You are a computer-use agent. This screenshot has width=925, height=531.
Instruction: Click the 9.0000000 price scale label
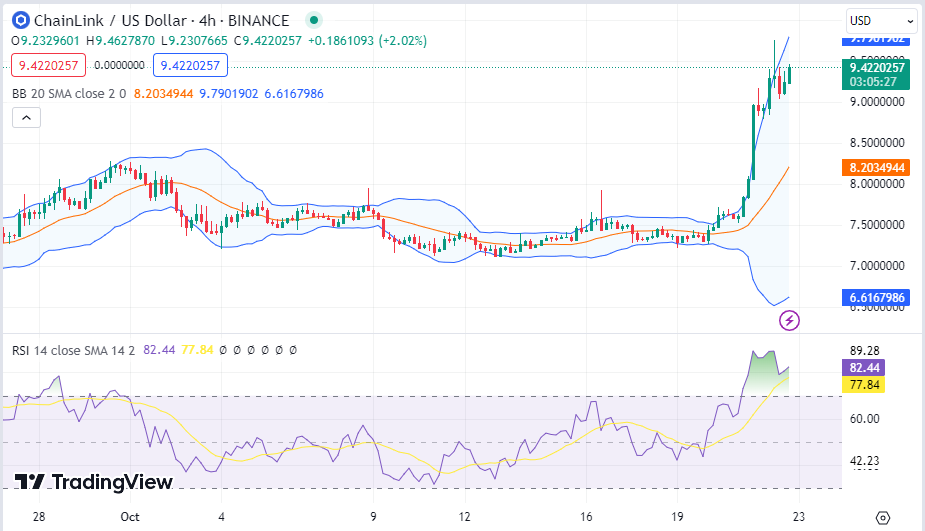(877, 102)
